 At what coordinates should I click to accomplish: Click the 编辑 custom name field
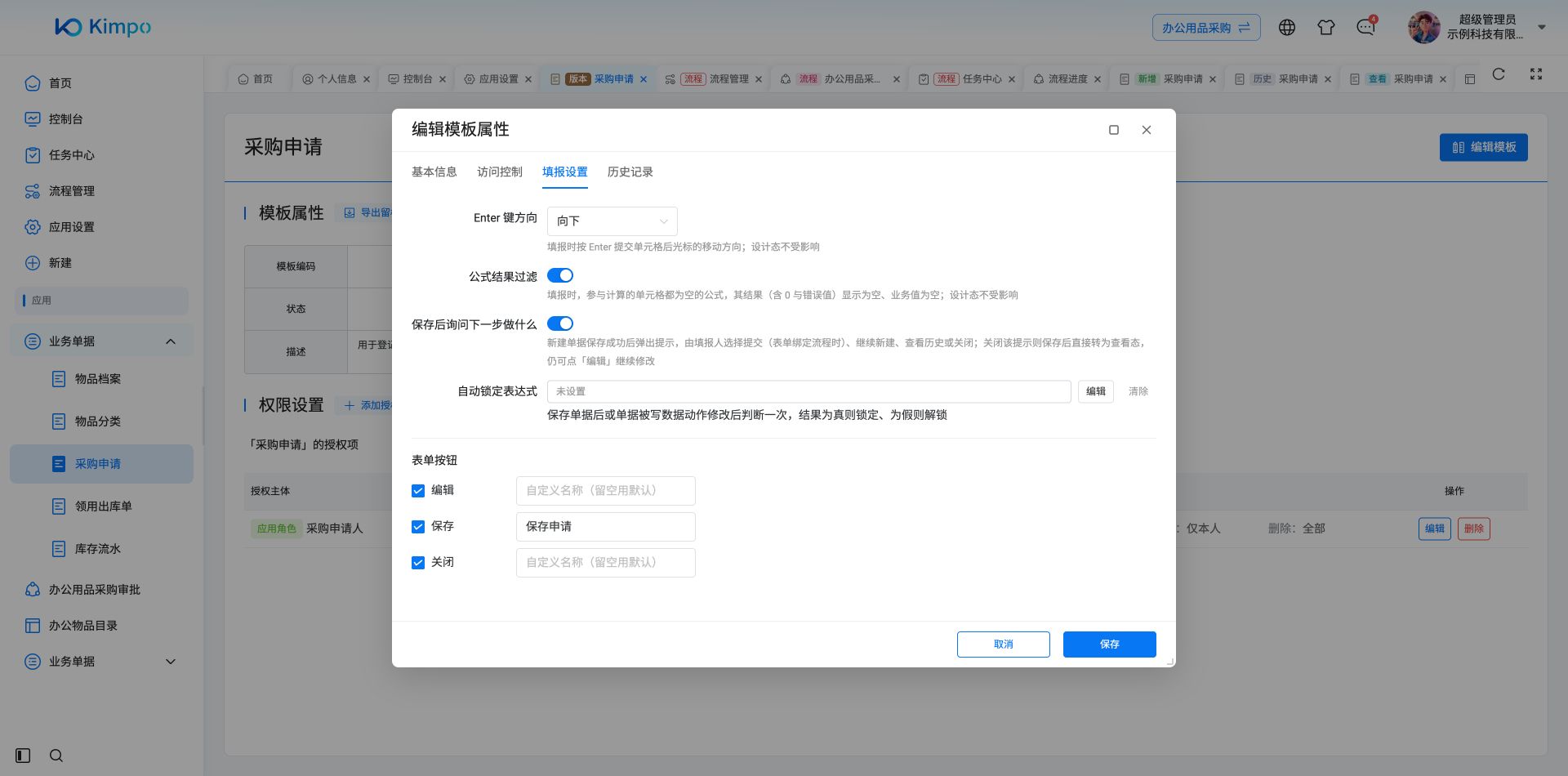pos(606,491)
